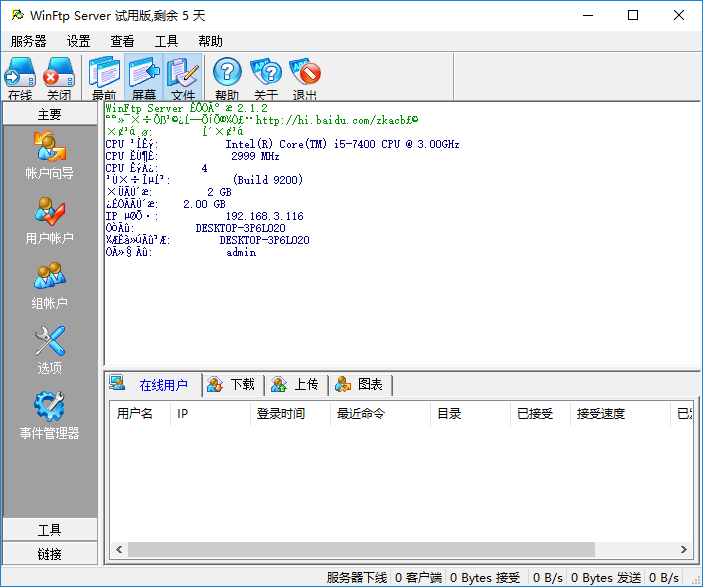Open 事件管理器 event manager
This screenshot has width=703, height=587.
pos(49,415)
